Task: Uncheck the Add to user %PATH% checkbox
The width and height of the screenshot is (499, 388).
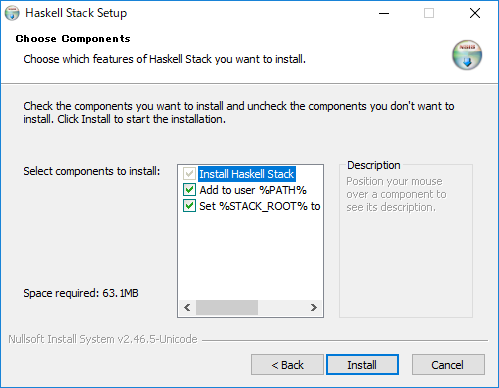Action: (x=189, y=190)
